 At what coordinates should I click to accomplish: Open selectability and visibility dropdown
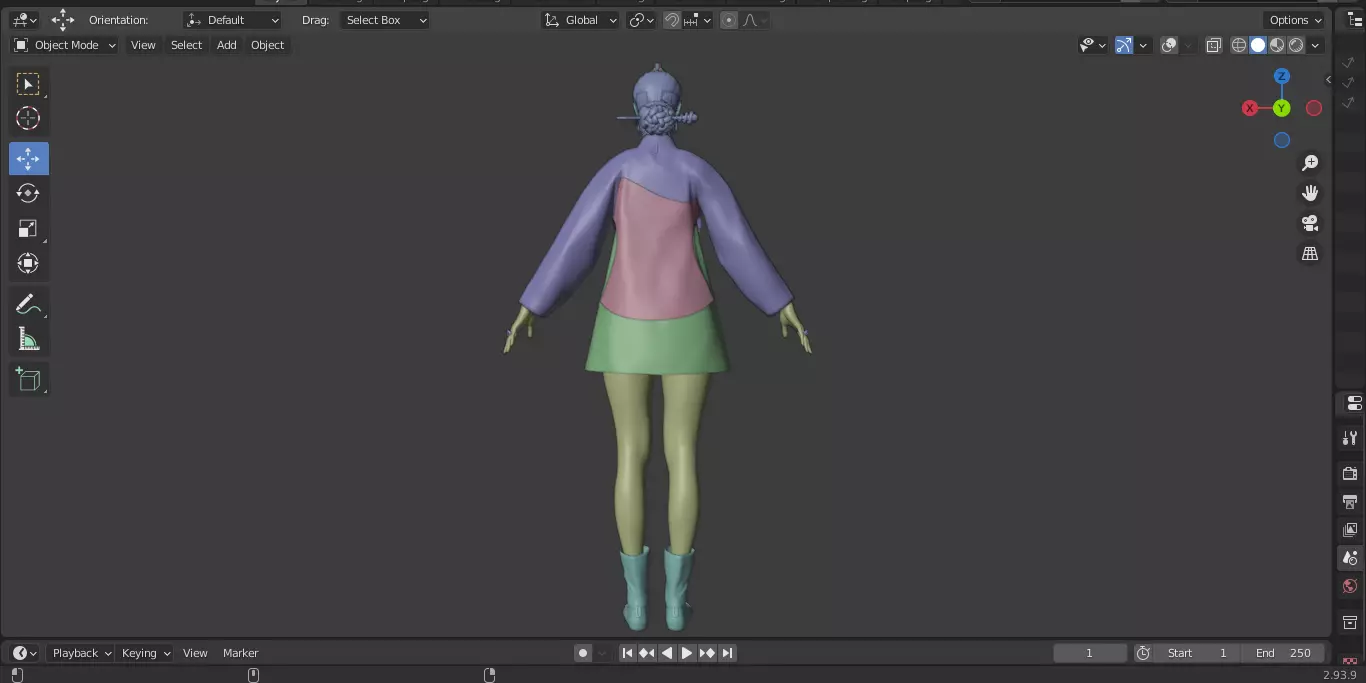[x=1092, y=45]
